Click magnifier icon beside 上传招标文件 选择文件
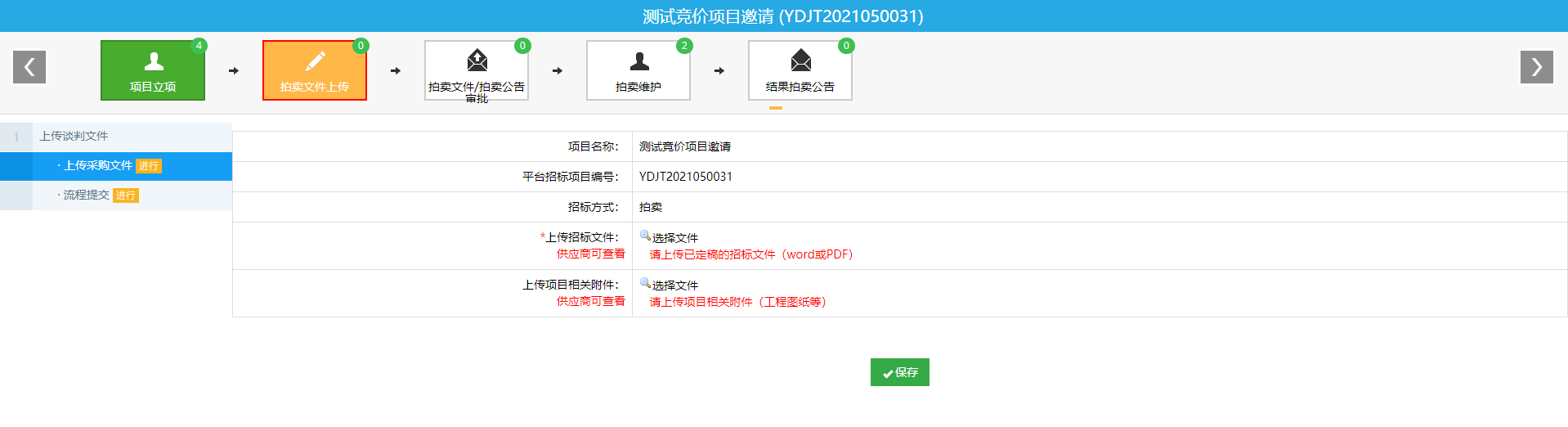This screenshot has height=427, width=1568. [645, 236]
